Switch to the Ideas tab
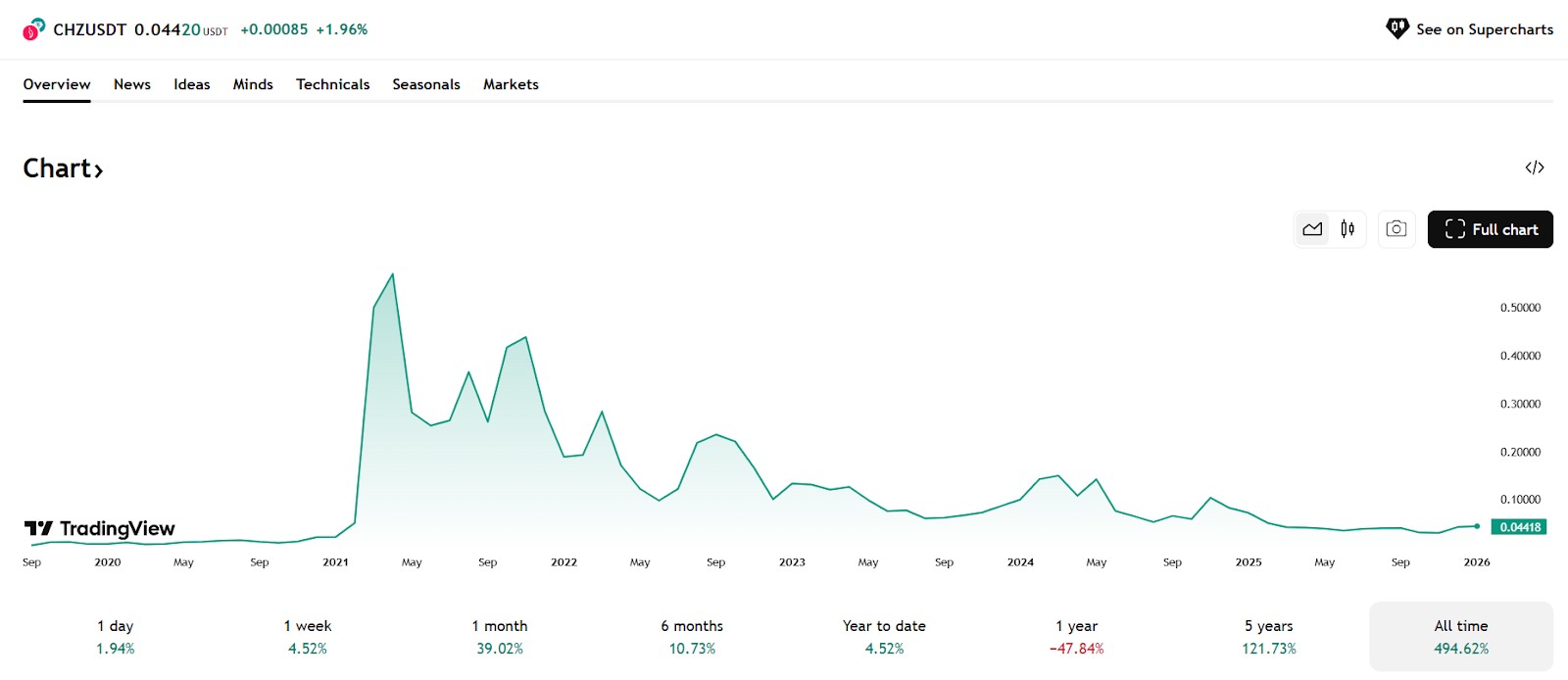The width and height of the screenshot is (1568, 680). coord(192,84)
